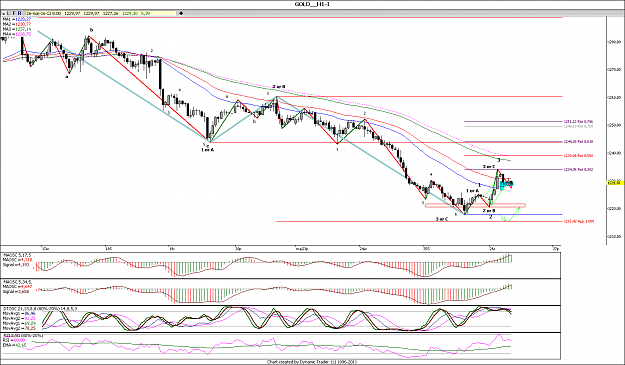Click the light red support zone rectangle

coord(476,206)
